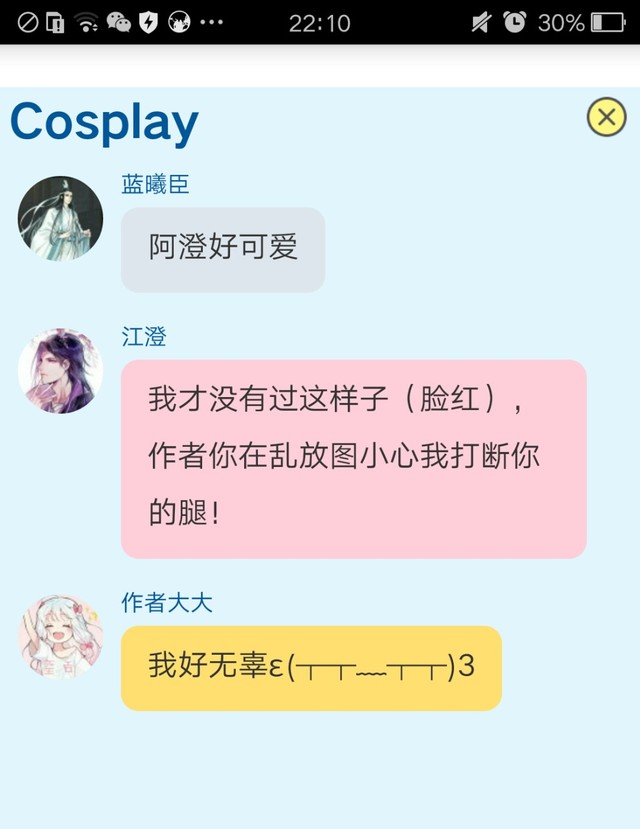Tap the 蓝曦臣 profile avatar
Screen dimensions: 640x829
point(60,218)
